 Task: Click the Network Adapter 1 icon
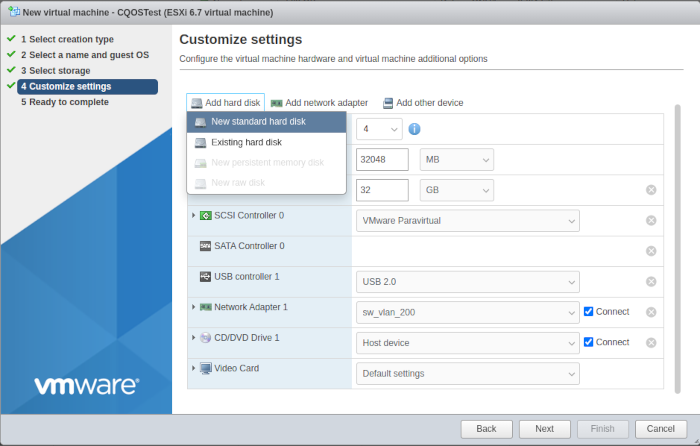pyautogui.click(x=205, y=307)
